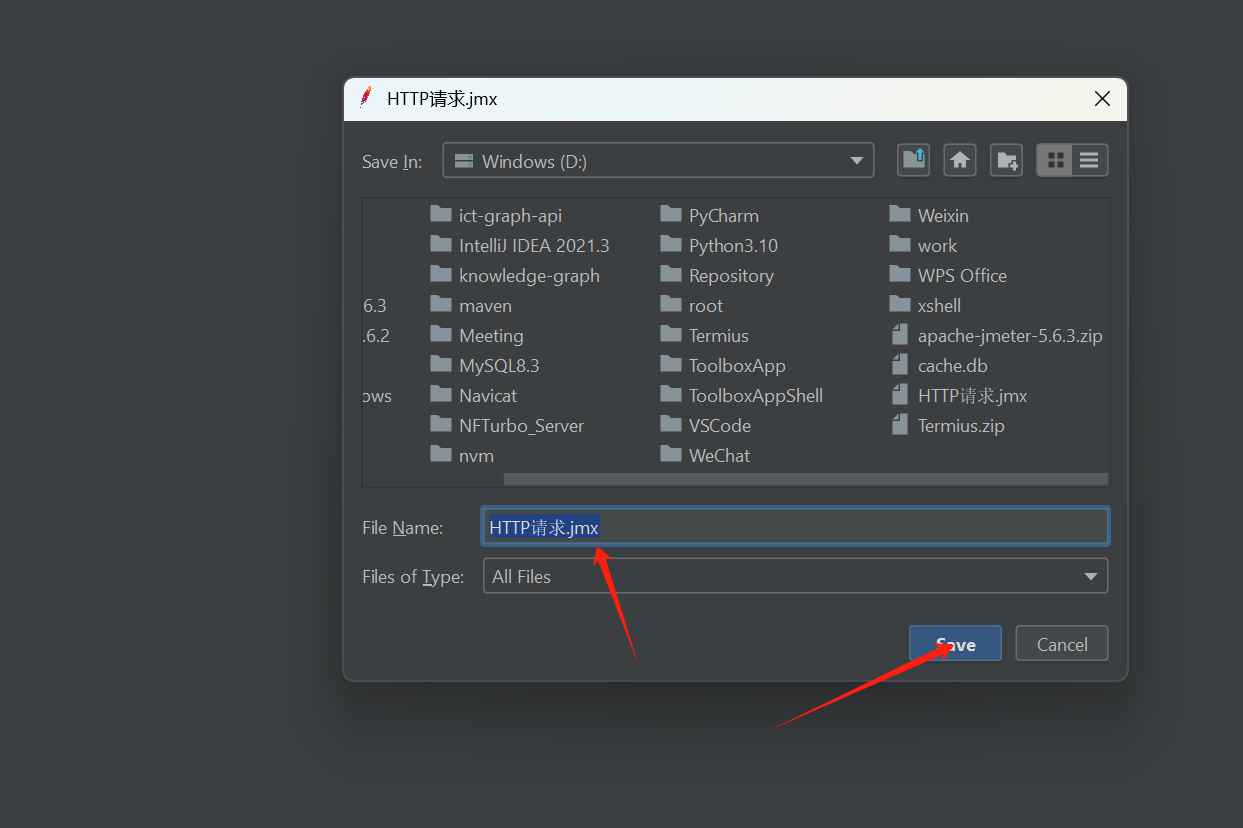Select the ToolboxAppShell folder
Image resolution: width=1243 pixels, height=828 pixels.
coord(742,395)
